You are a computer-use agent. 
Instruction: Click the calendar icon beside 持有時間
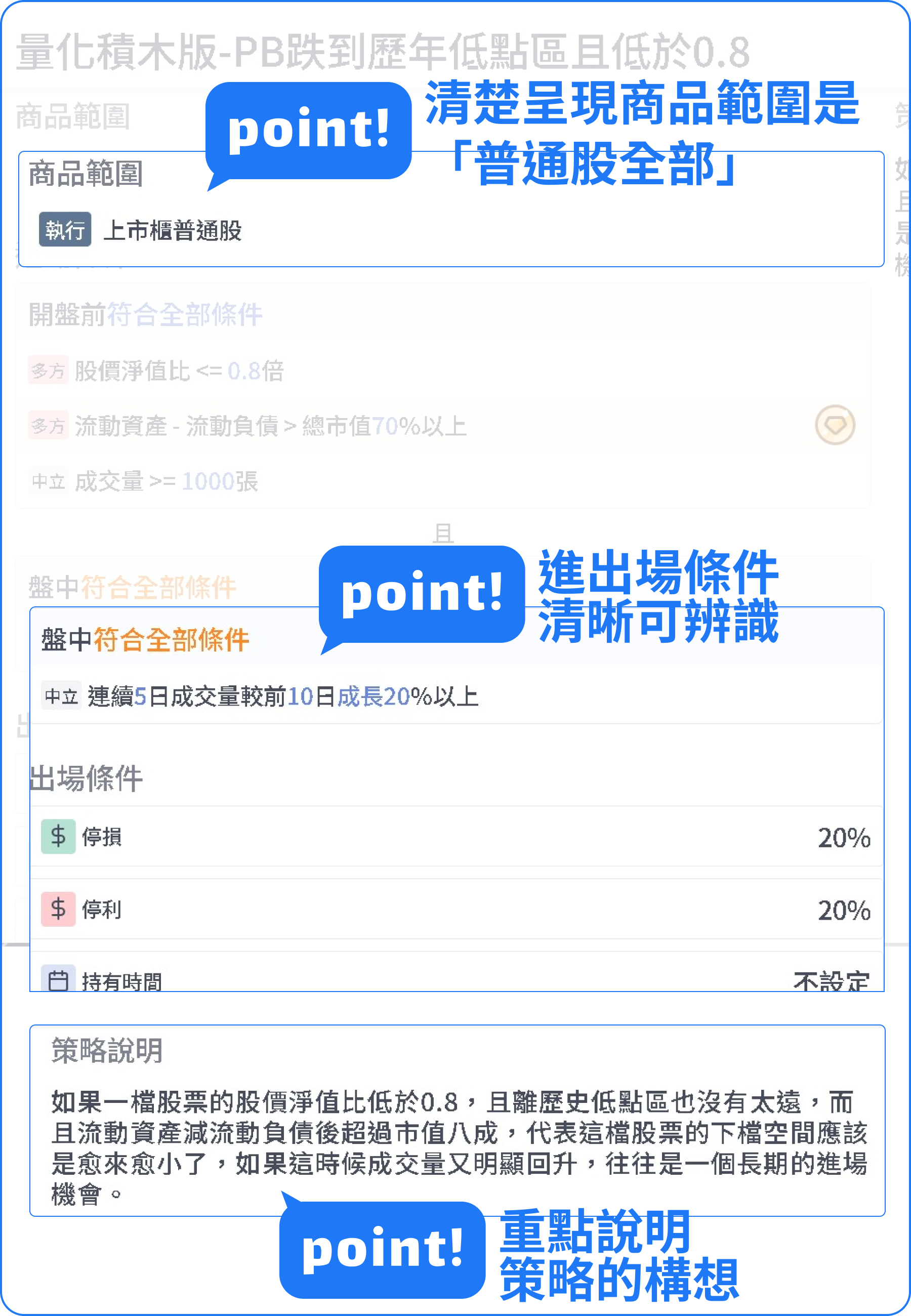tap(58, 980)
